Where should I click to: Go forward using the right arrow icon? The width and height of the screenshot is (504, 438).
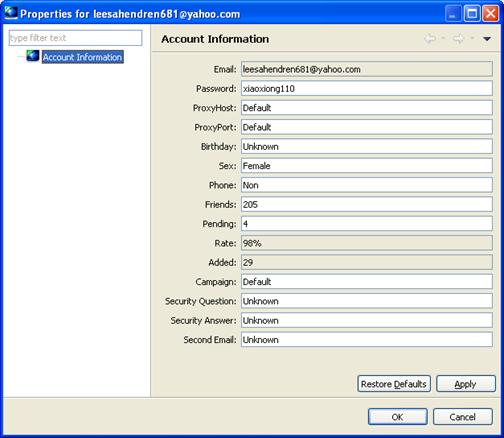(458, 39)
